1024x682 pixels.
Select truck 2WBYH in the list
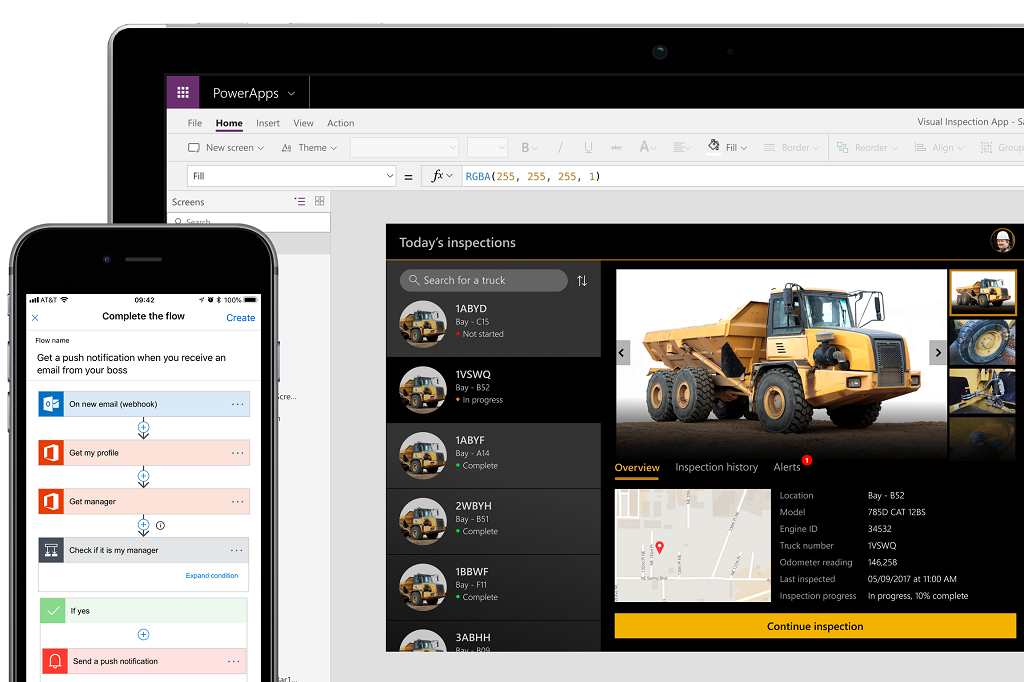pos(494,522)
